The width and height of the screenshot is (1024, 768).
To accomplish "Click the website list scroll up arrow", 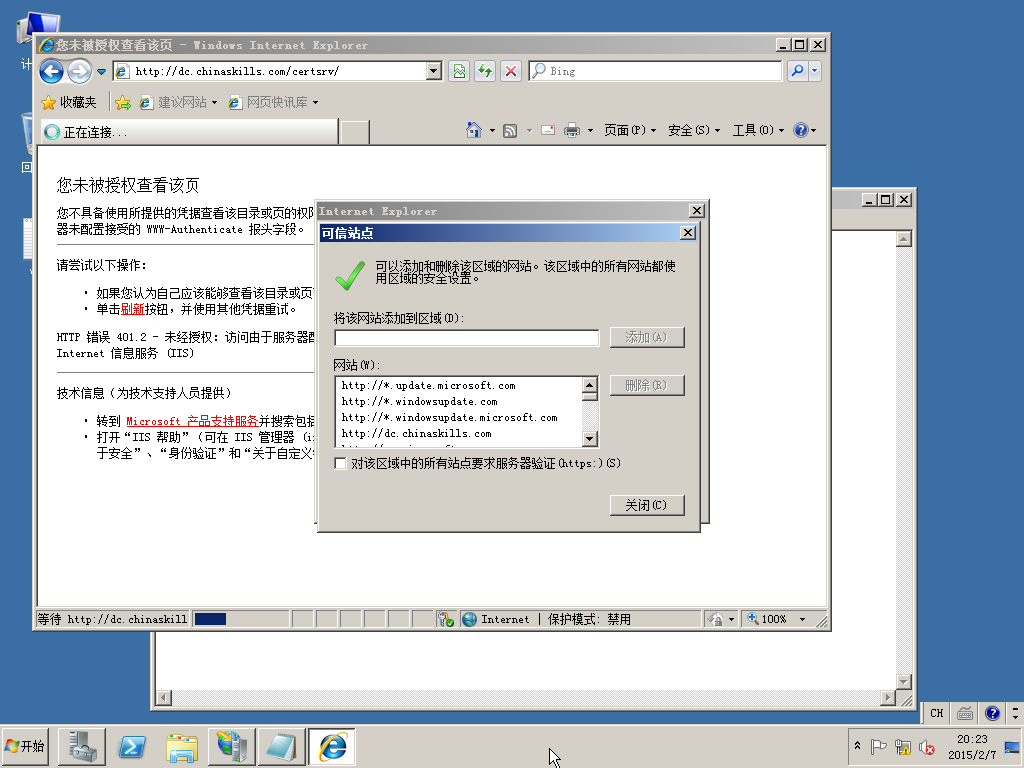I will [590, 385].
